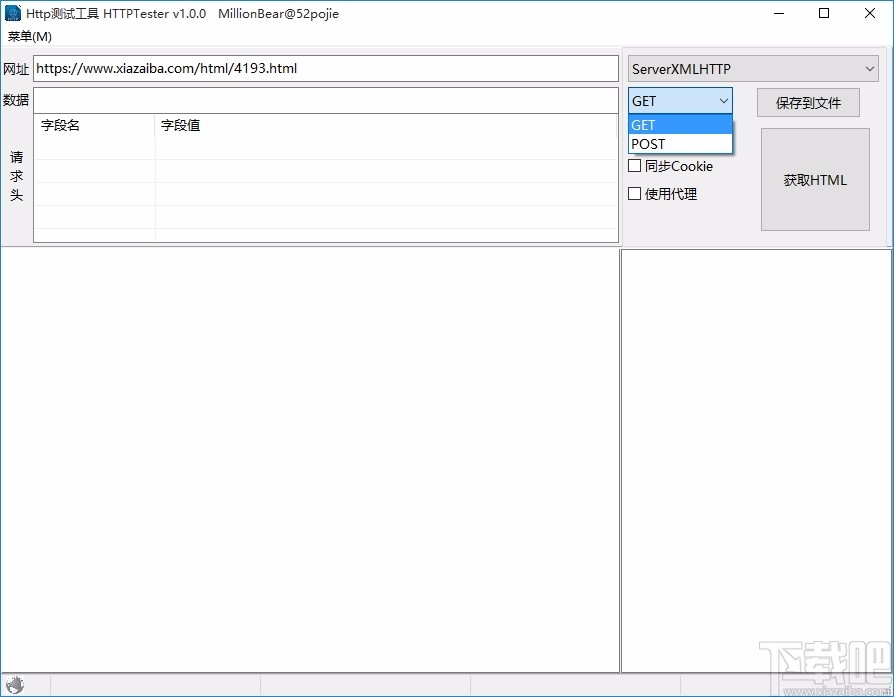Screen dimensions: 894x697
Task: Click the HTTPTester application icon in the title bar
Action: [x=12, y=13]
